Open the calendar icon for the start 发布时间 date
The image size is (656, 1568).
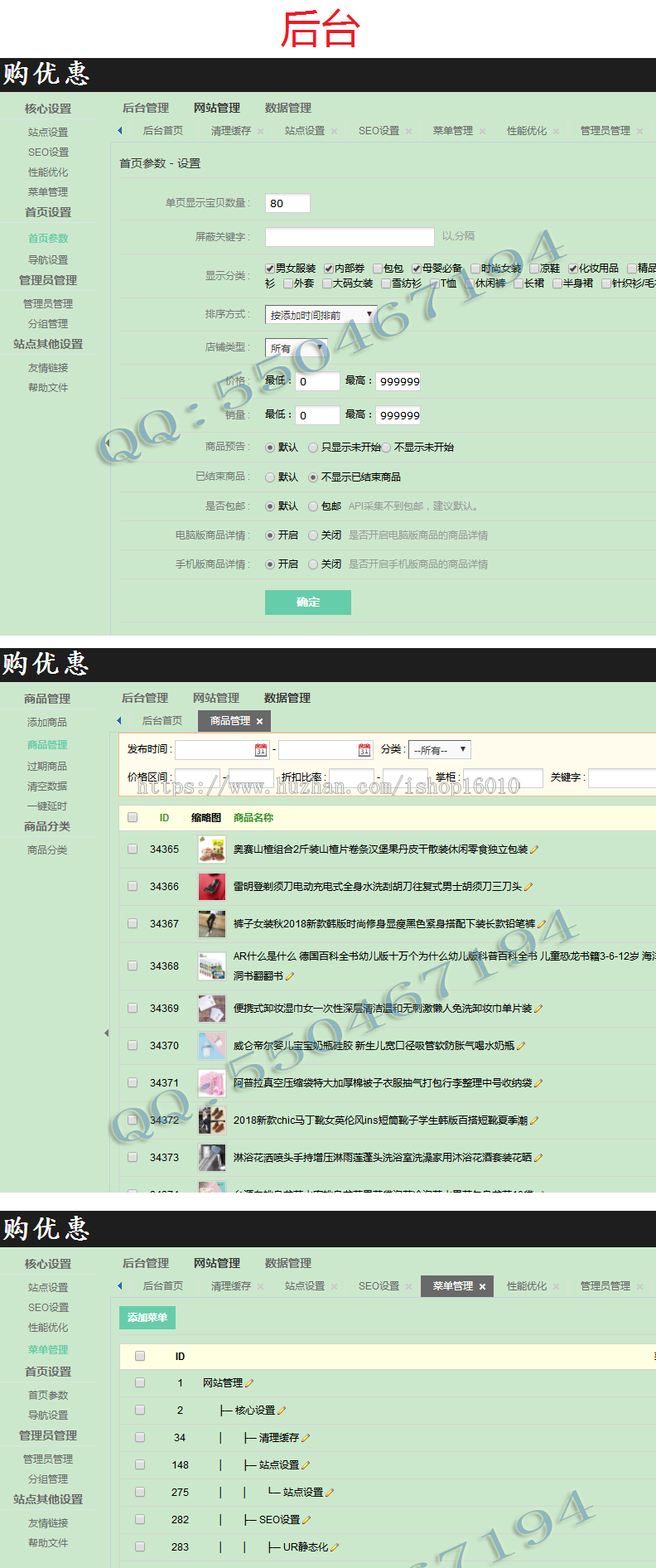coord(261,750)
